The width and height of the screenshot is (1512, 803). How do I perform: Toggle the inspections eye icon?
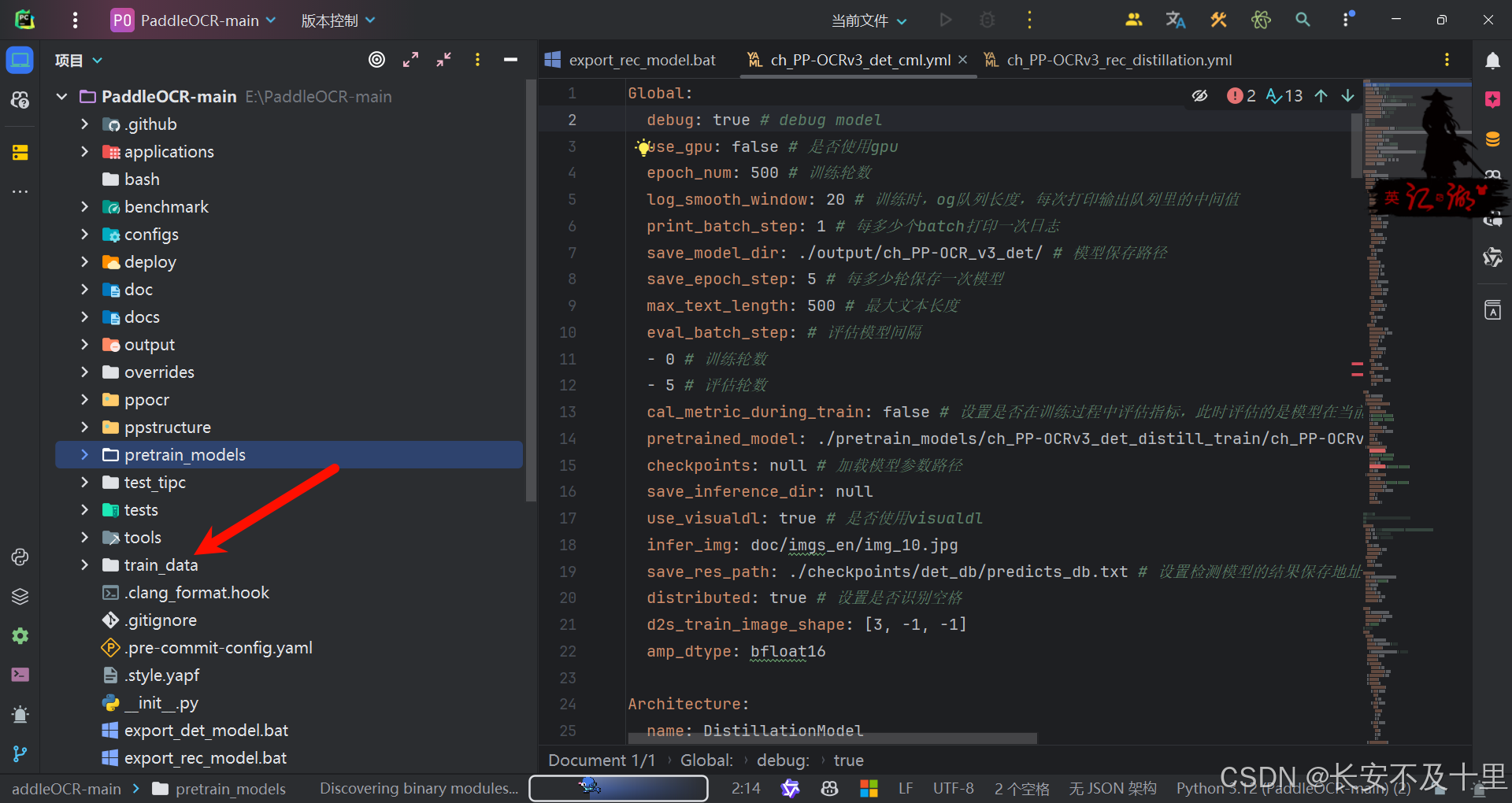(1200, 96)
